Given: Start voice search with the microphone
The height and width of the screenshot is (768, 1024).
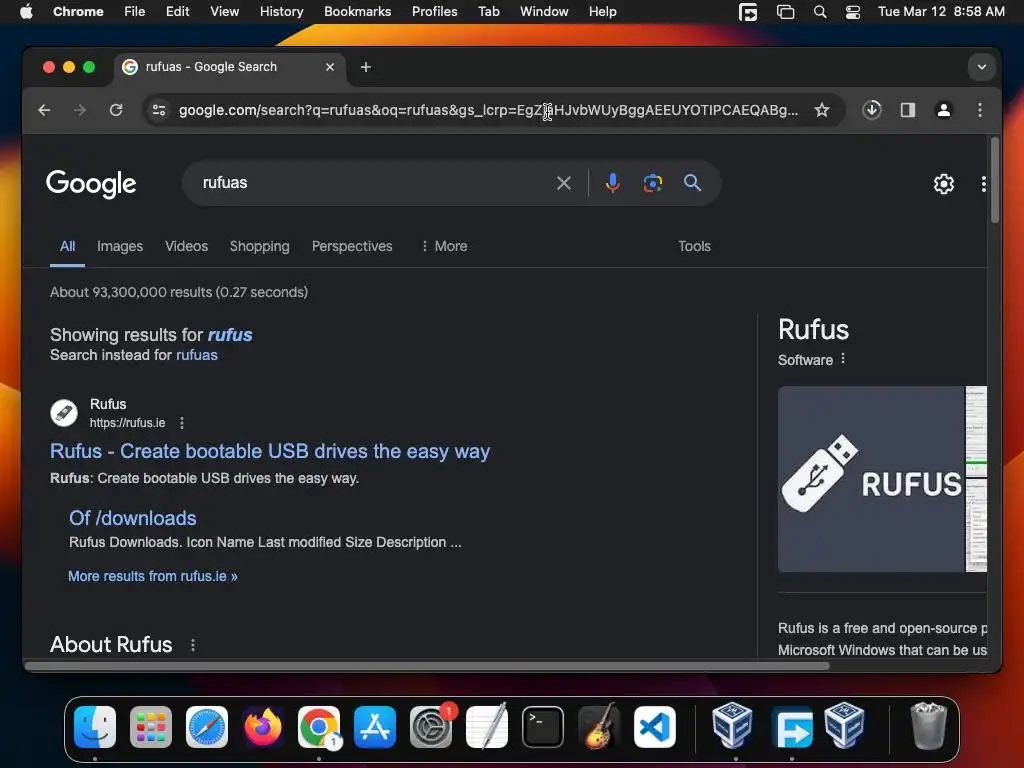Looking at the screenshot, I should (613, 183).
